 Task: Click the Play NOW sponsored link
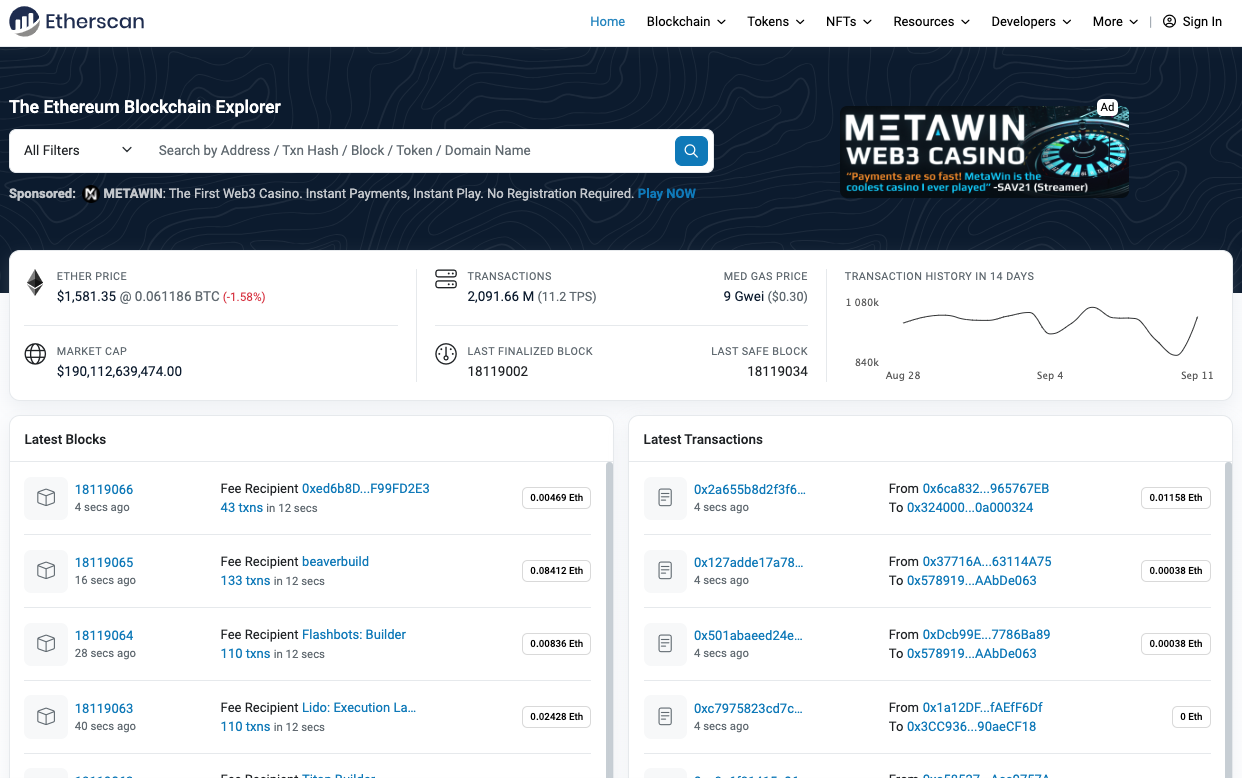(666, 194)
